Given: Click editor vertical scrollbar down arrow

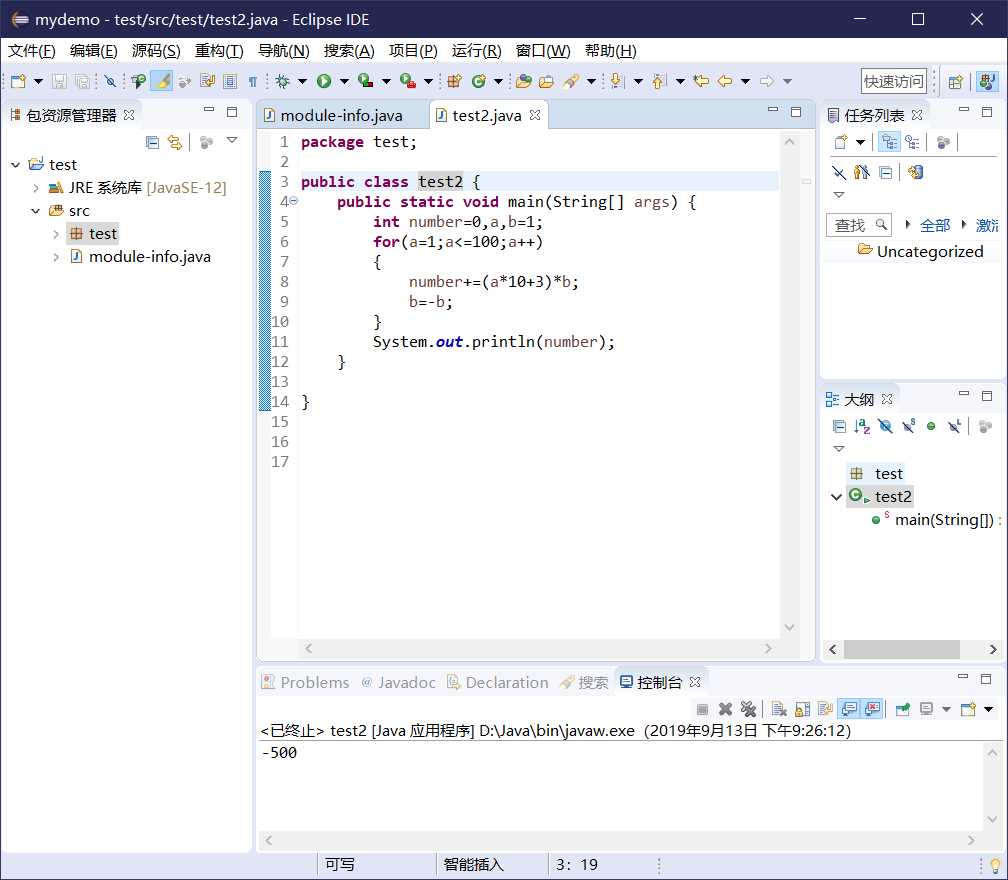Looking at the screenshot, I should (x=790, y=627).
